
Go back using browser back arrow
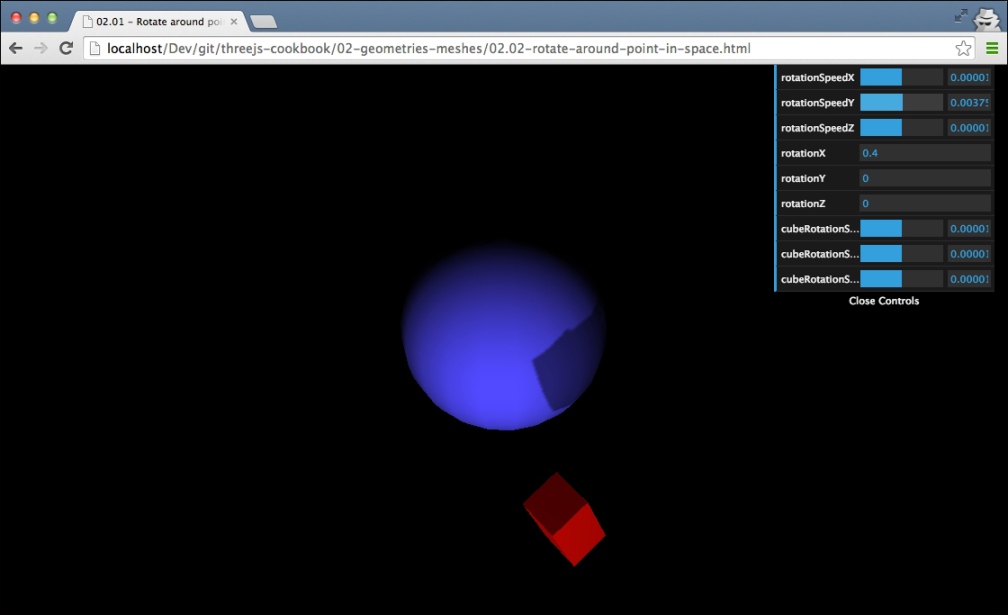click(x=16, y=48)
